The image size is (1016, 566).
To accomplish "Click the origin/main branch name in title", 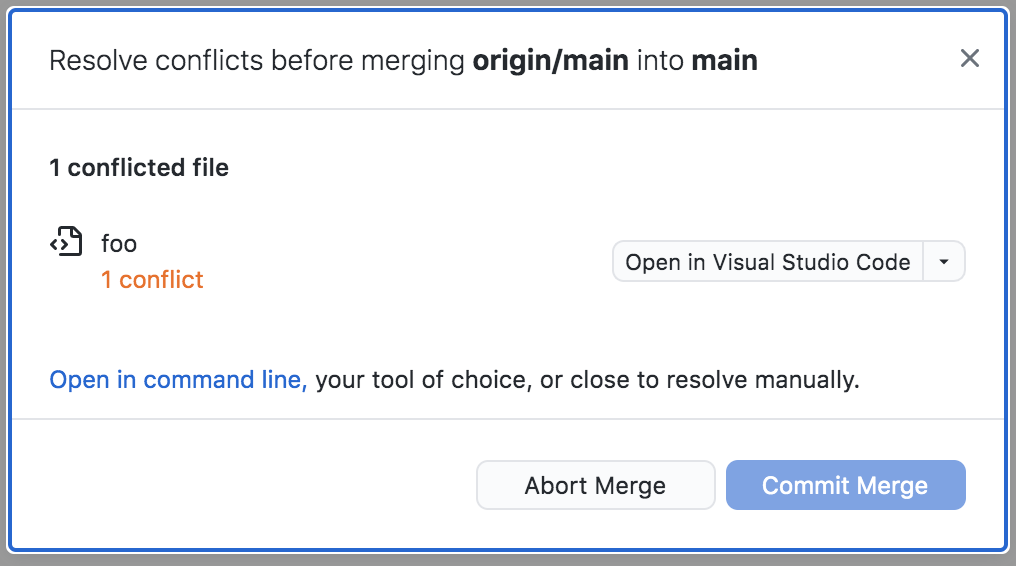I will coord(550,61).
